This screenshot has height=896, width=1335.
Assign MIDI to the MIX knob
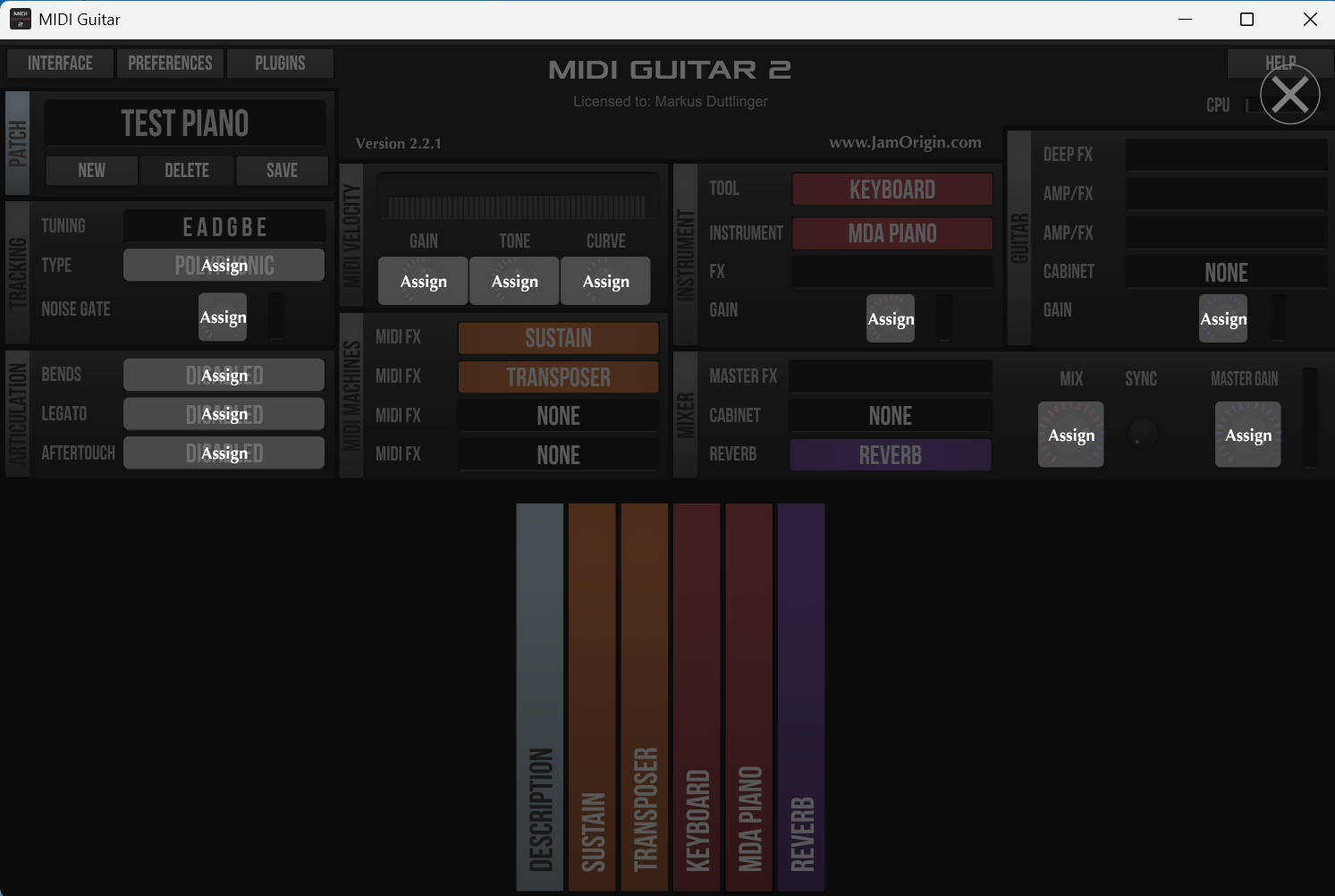1071,435
